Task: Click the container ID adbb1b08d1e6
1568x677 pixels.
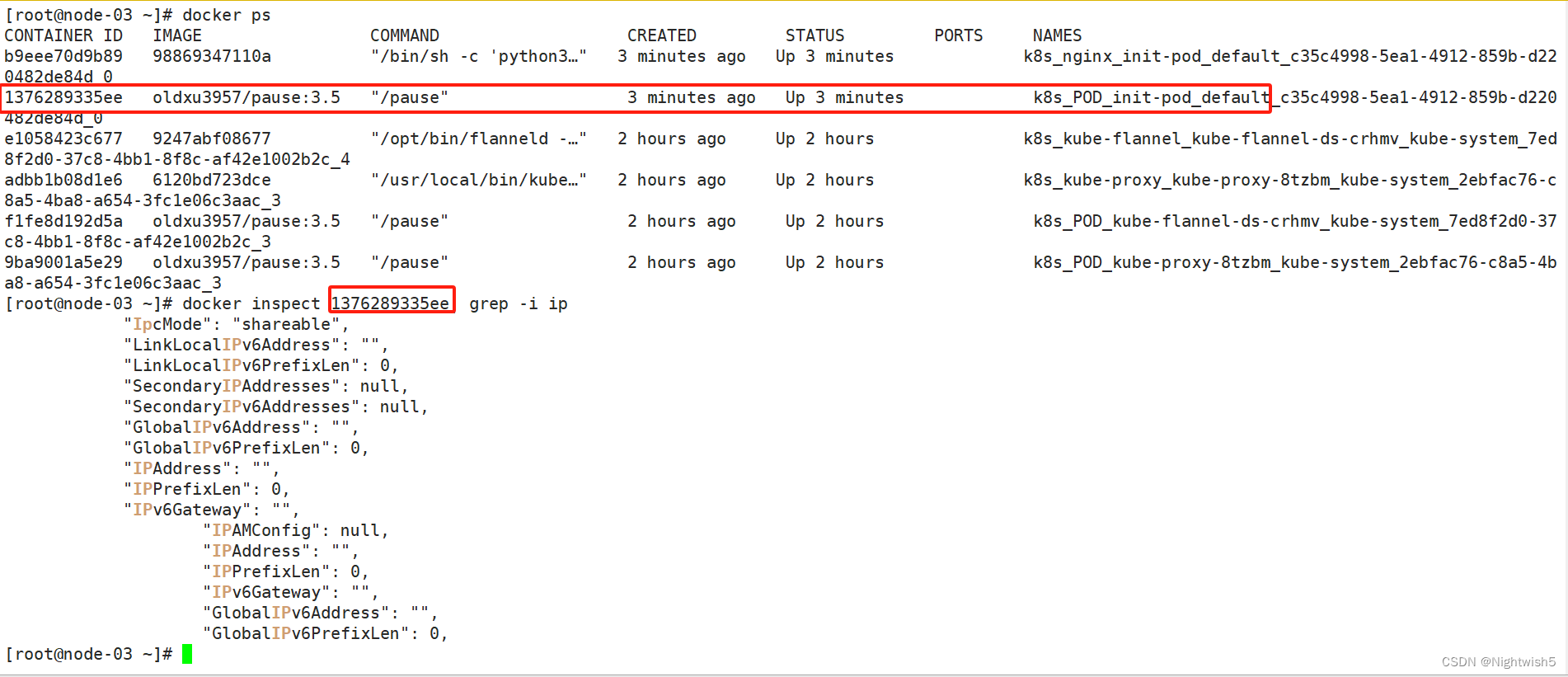Action: 63,180
